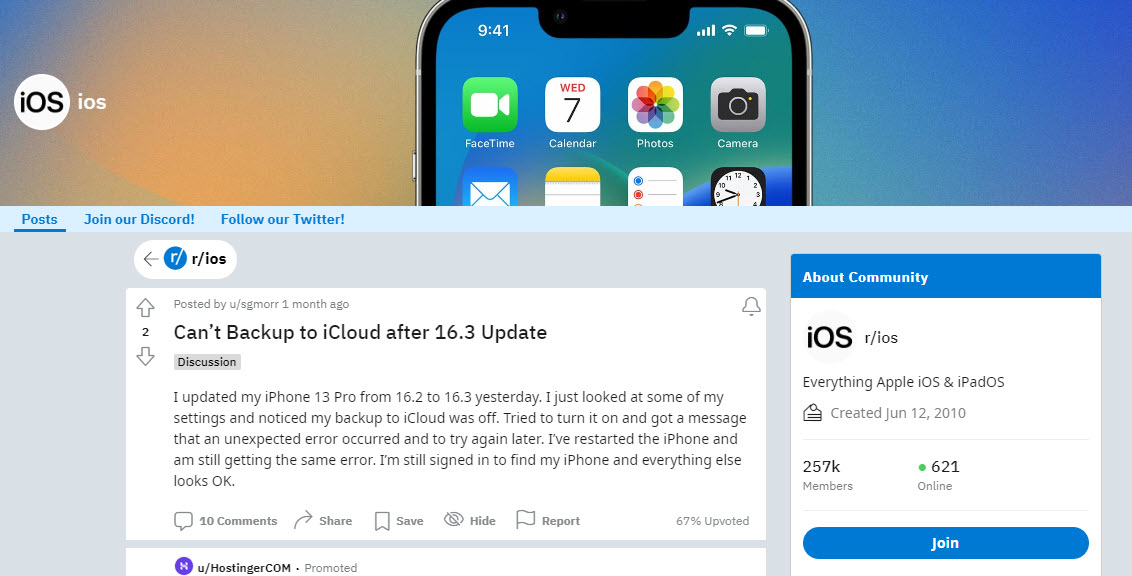
Task: Open r/ios link in About Community
Action: 881,338
